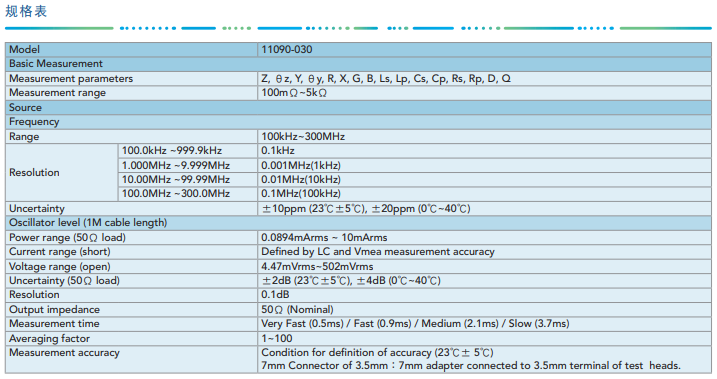Screen dimensions: 717x379
Task: Click the 规格表 heading
Action: tap(26, 11)
